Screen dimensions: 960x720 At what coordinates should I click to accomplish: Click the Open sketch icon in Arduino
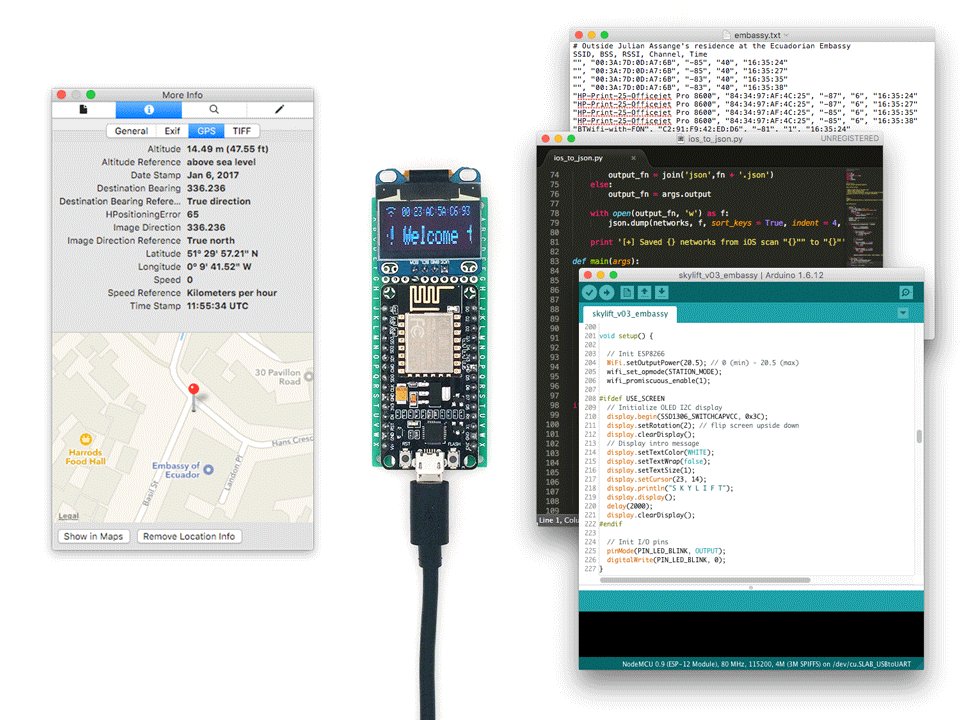(x=644, y=293)
